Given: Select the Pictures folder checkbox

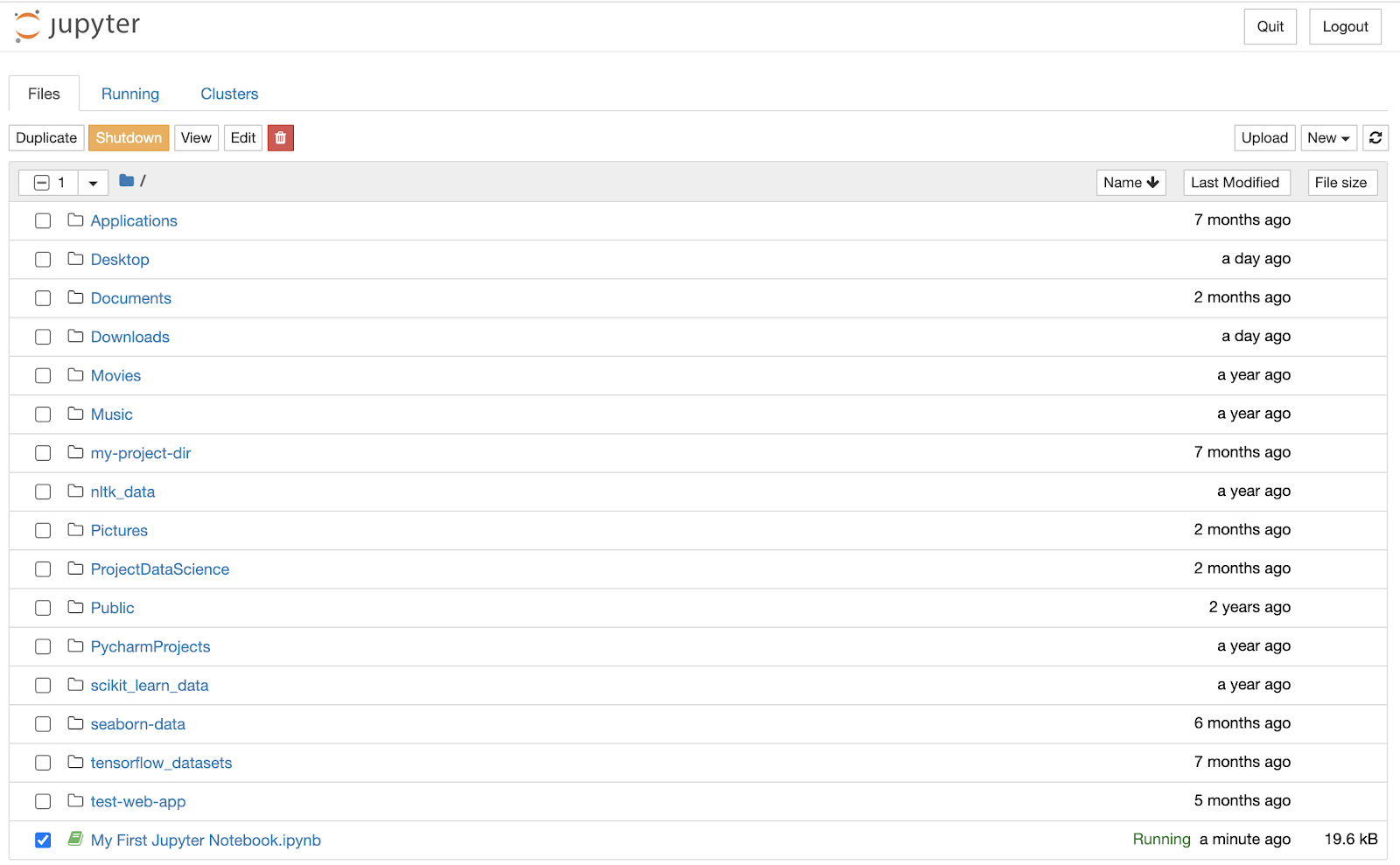Looking at the screenshot, I should pyautogui.click(x=43, y=531).
